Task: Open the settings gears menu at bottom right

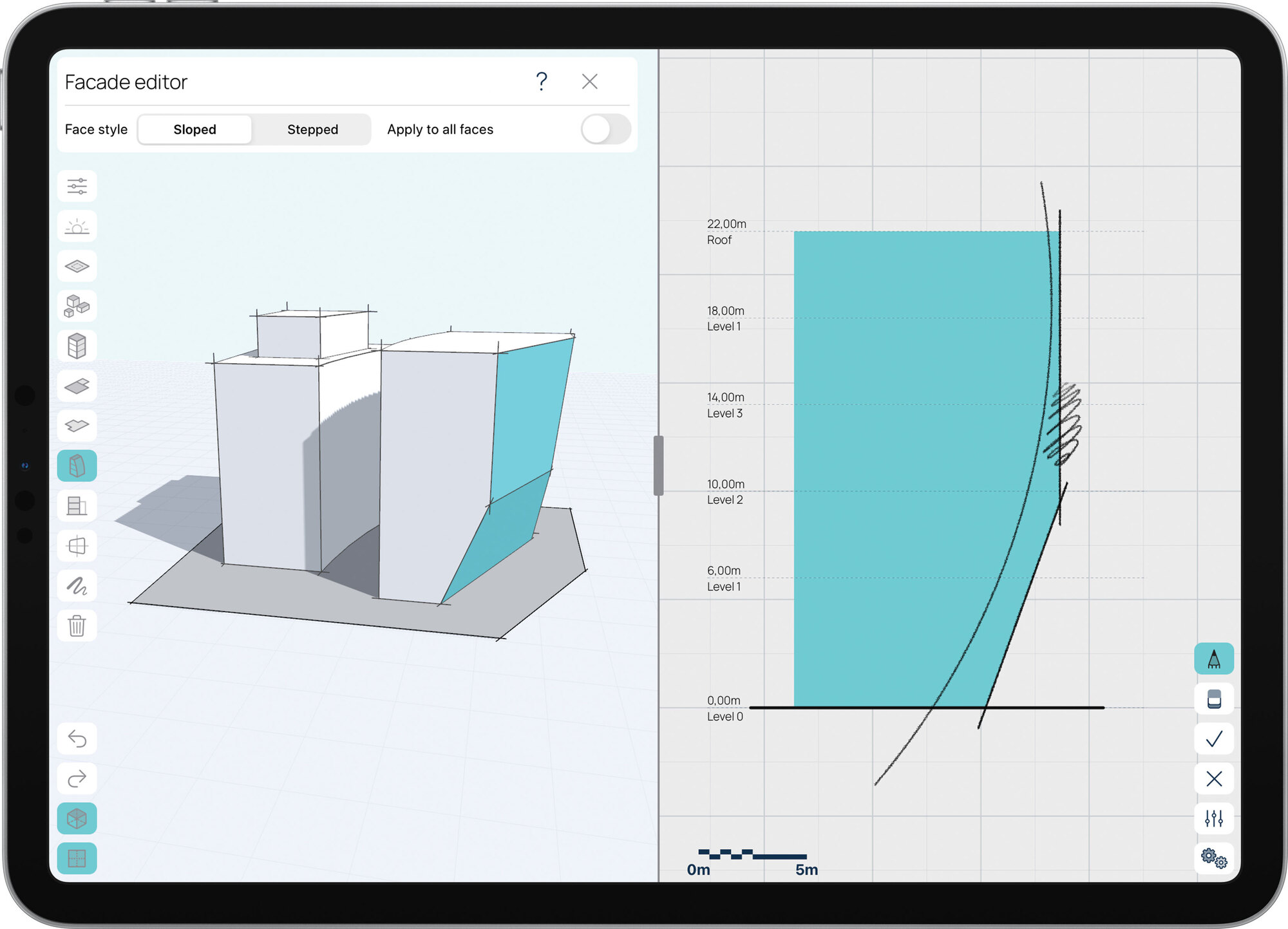Action: click(x=1213, y=859)
